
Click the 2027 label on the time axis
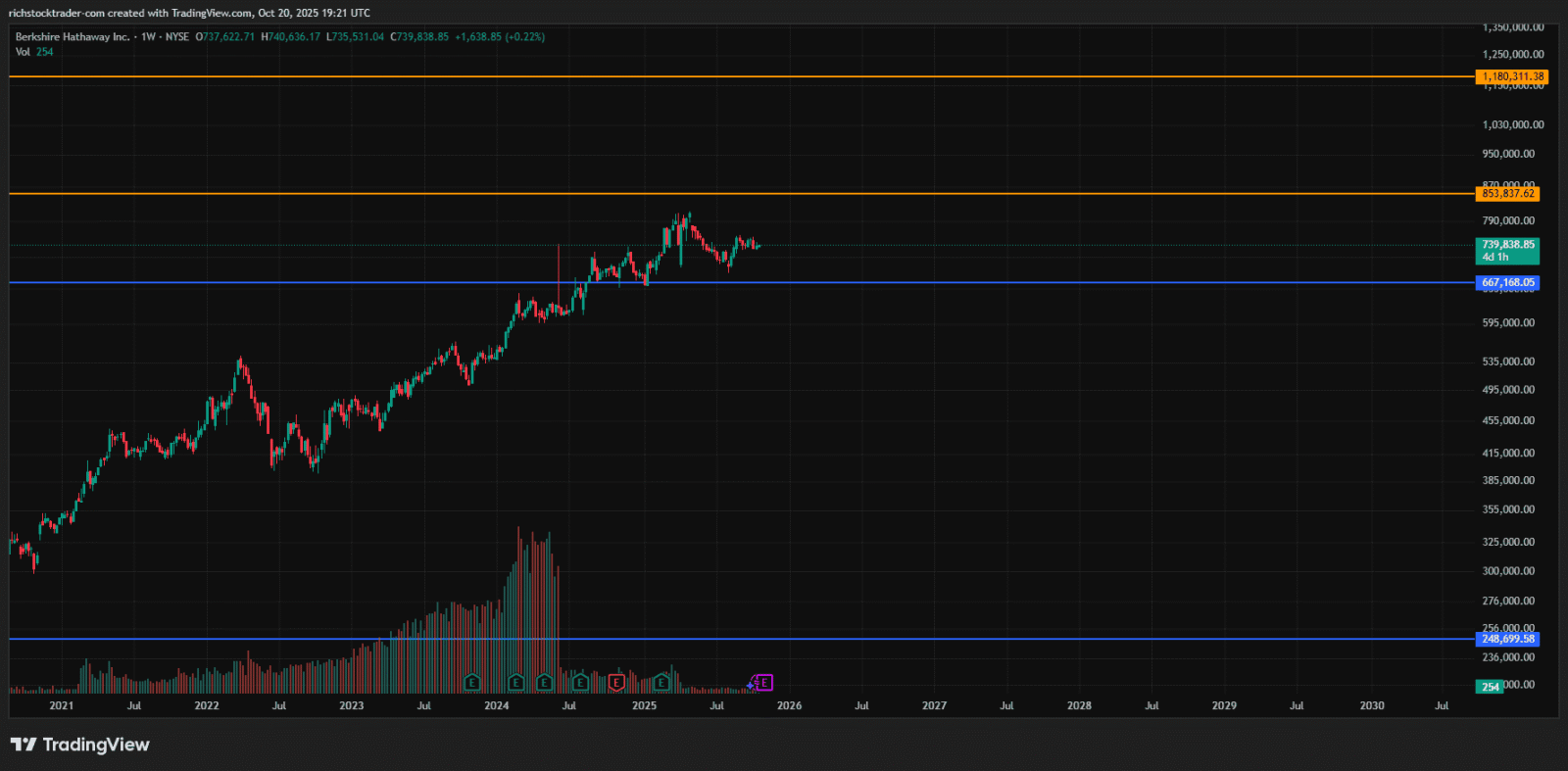(x=934, y=705)
